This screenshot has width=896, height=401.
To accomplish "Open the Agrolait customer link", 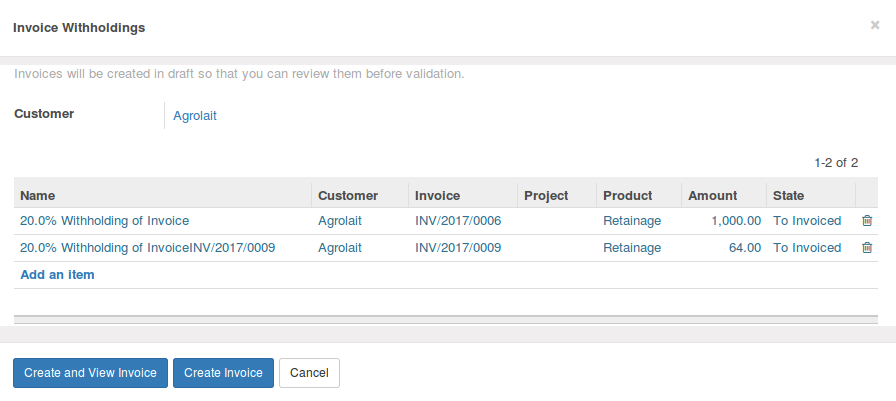I will click(x=195, y=116).
